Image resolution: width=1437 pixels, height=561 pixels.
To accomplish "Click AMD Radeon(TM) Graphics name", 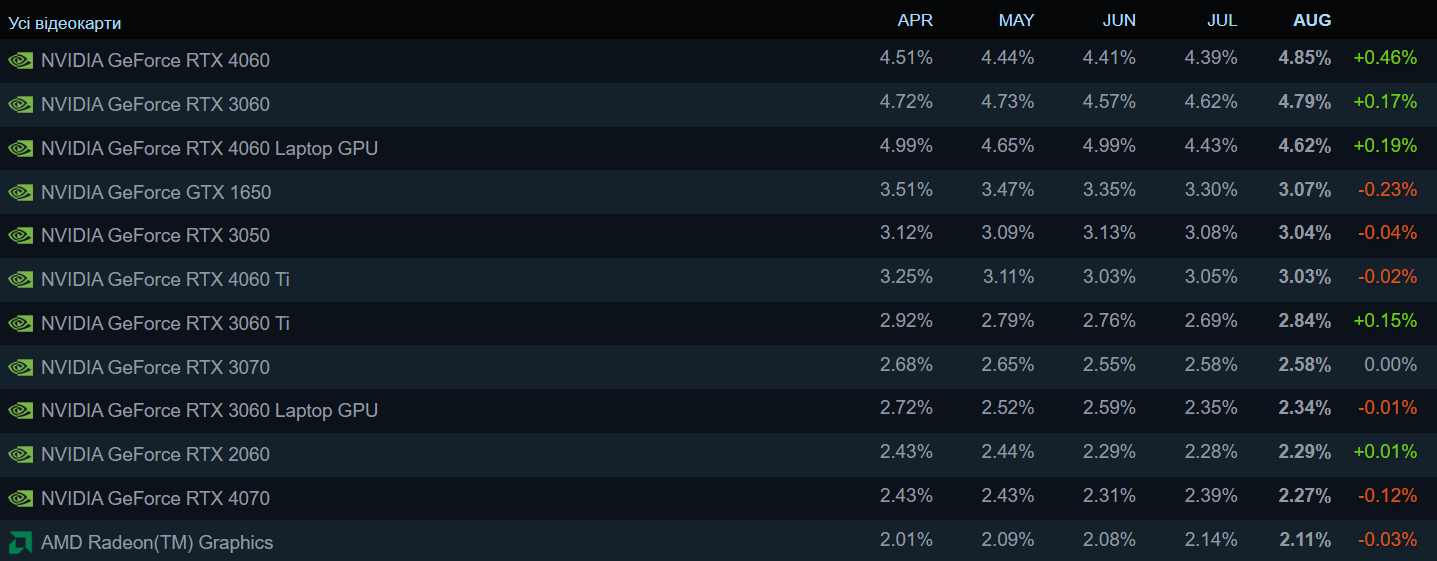I will [157, 542].
